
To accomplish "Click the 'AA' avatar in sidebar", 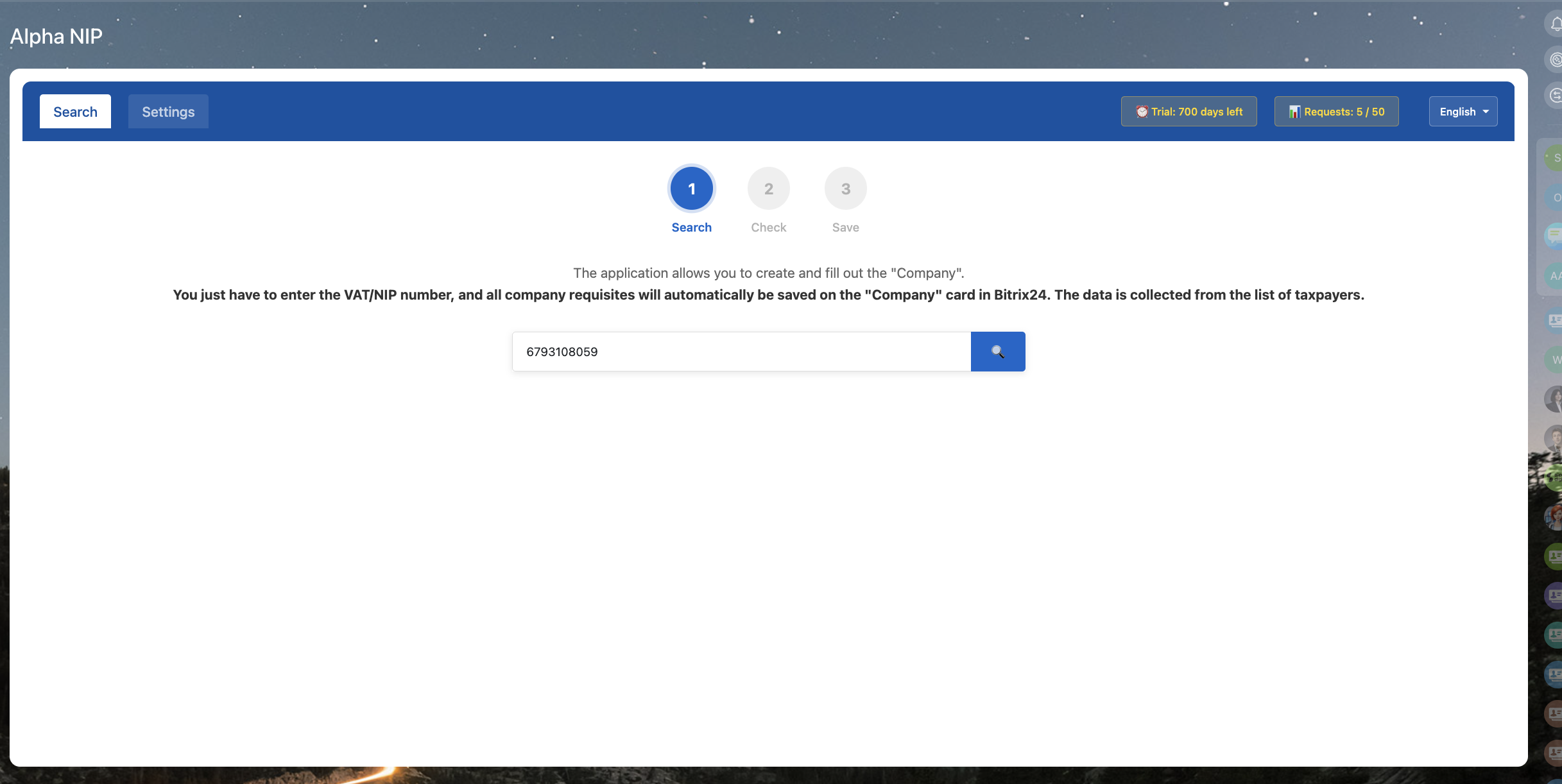I will click(x=1556, y=276).
